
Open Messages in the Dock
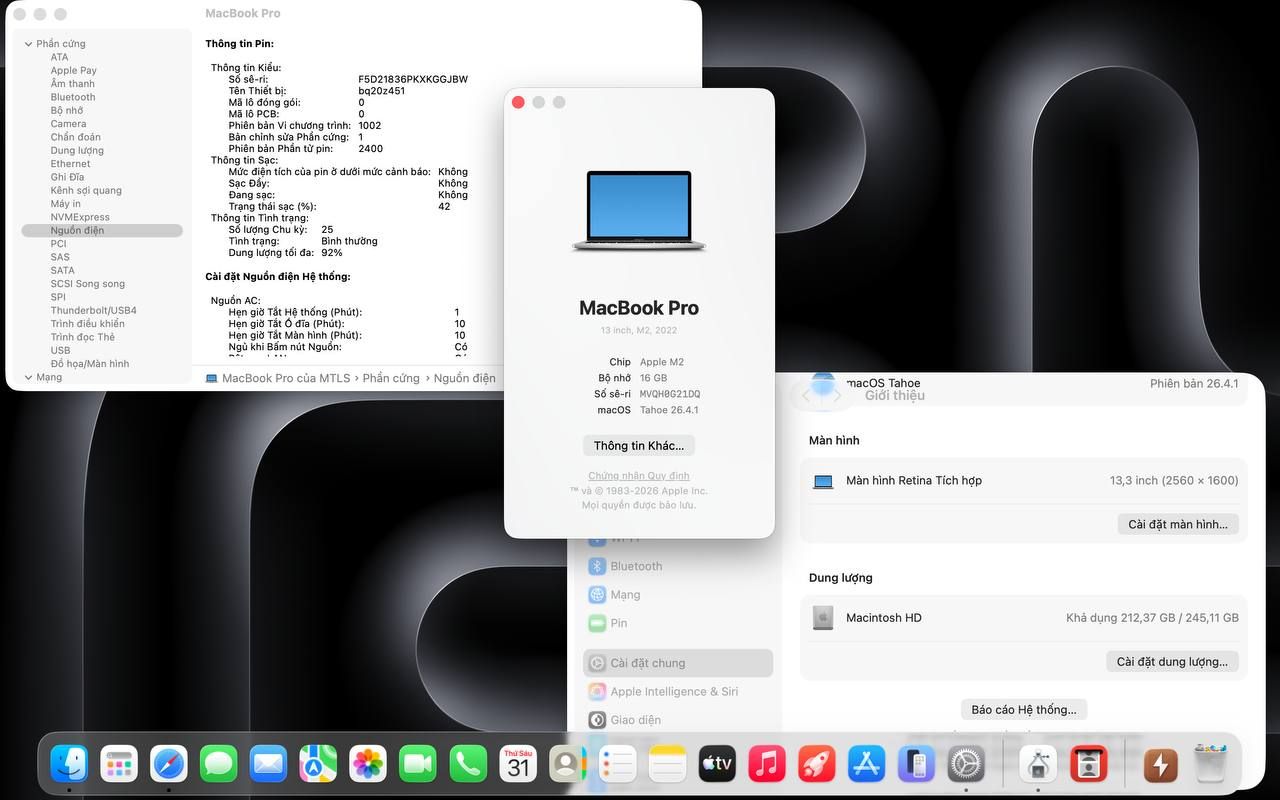[218, 765]
